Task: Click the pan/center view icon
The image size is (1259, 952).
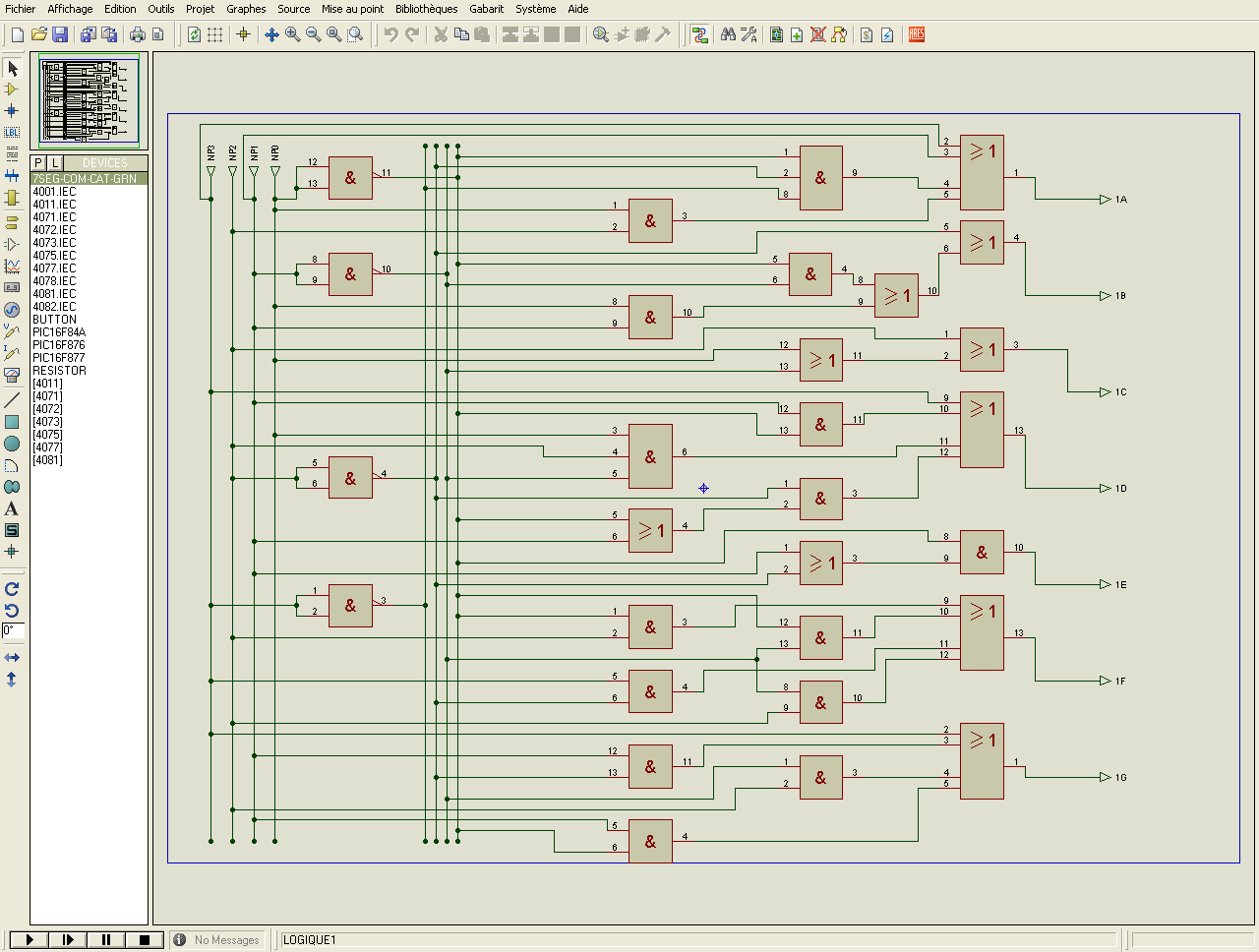Action: (x=272, y=34)
